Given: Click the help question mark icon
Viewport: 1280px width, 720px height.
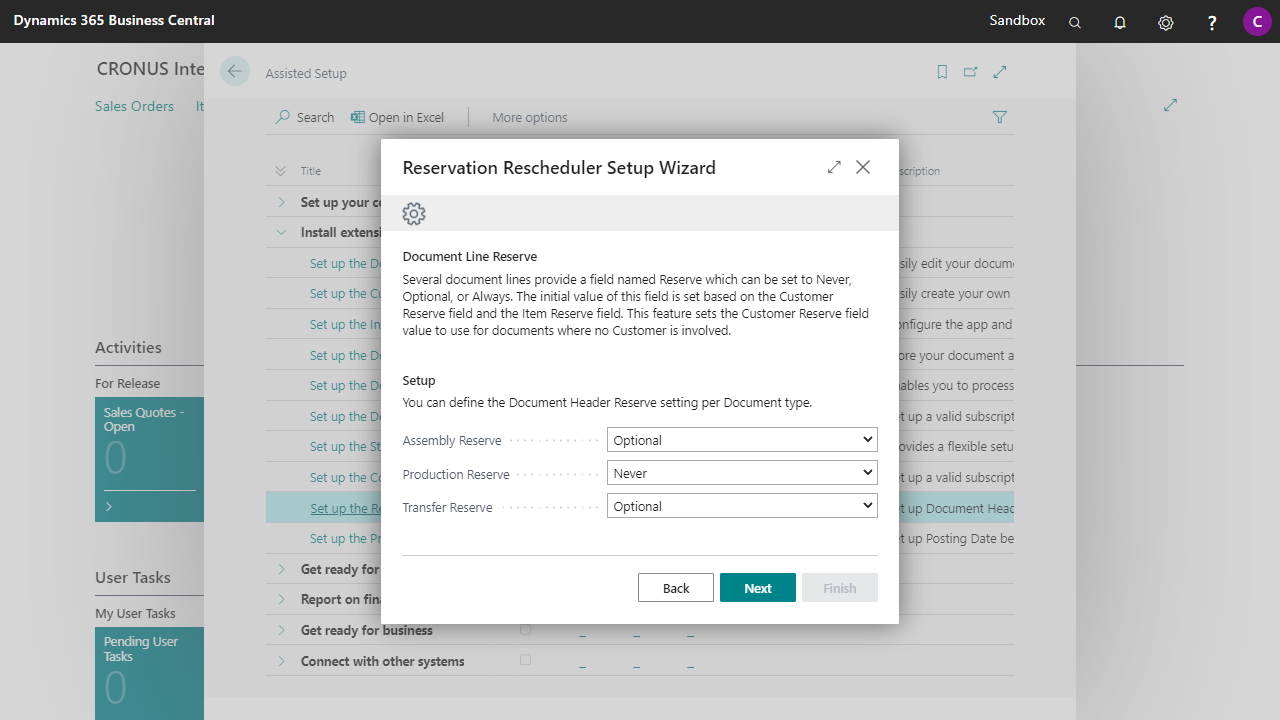Looking at the screenshot, I should click(1212, 22).
